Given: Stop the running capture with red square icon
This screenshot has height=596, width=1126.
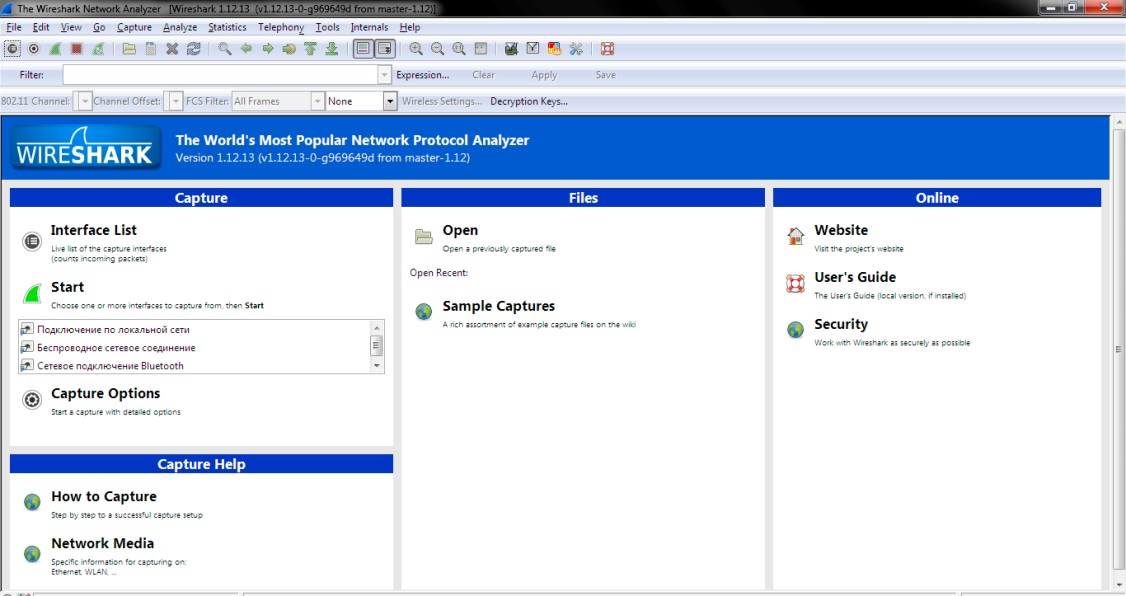Looking at the screenshot, I should click(77, 49).
